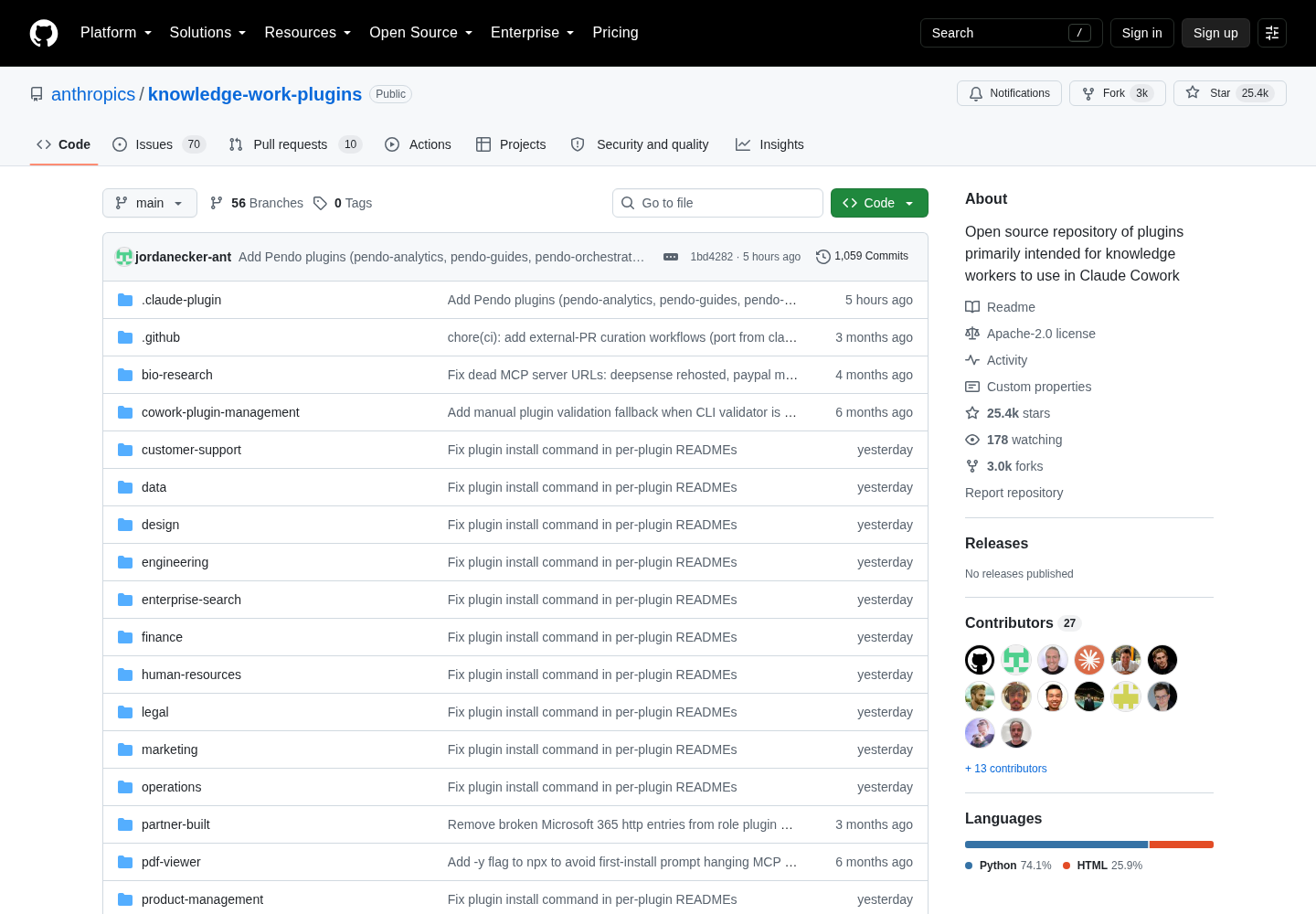Expand the Resources navigation dropdown
Screen dimensions: 1316x914
[x=308, y=33]
